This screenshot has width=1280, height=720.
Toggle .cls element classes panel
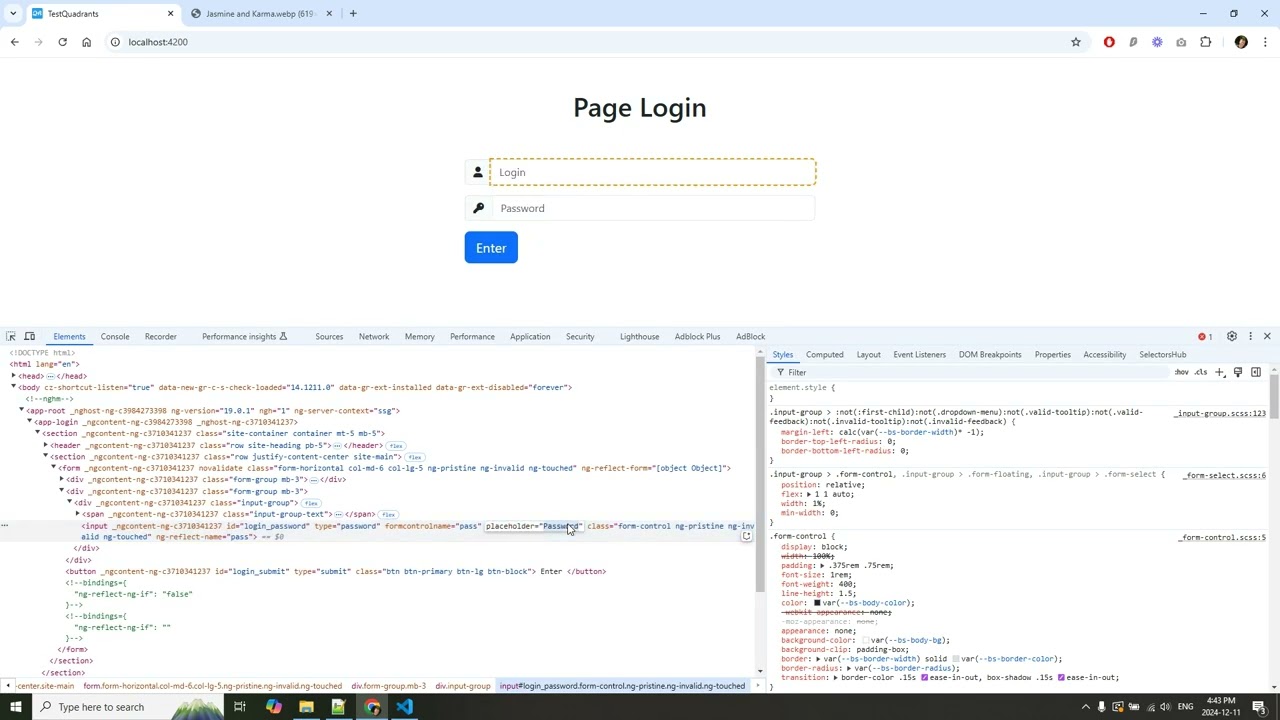click(1201, 372)
